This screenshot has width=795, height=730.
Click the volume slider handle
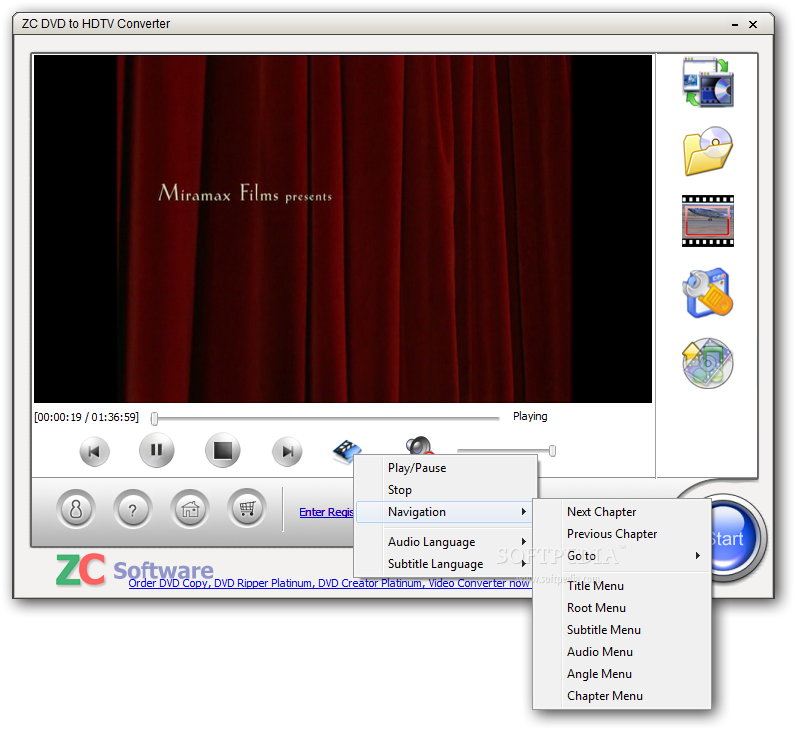coord(553,451)
